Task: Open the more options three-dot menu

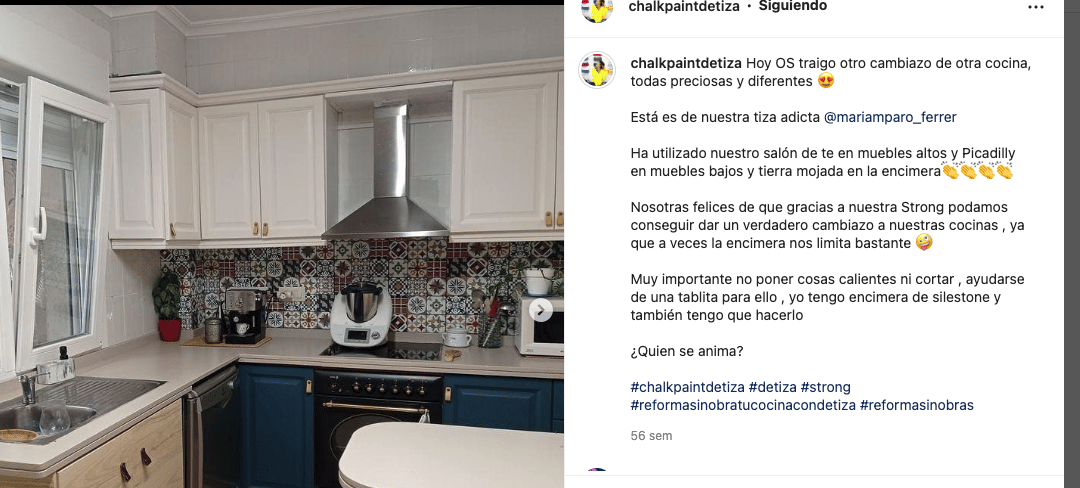Action: click(1035, 7)
